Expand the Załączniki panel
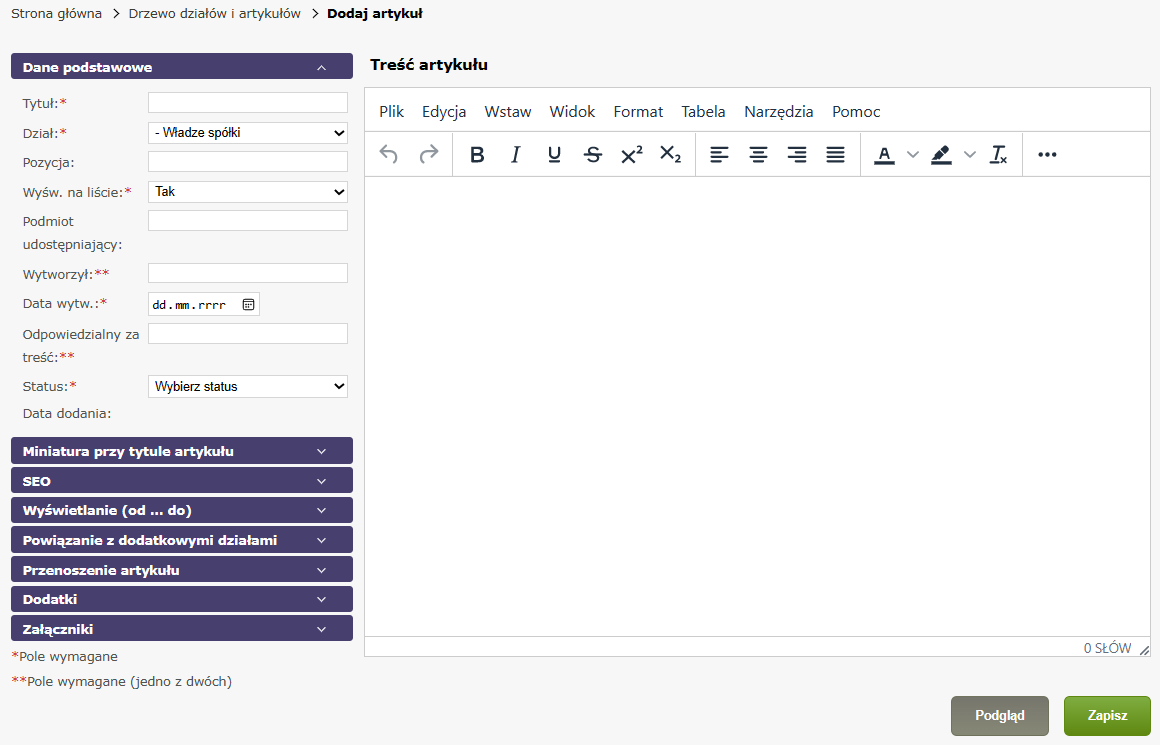Screen dimensions: 1160x745 tap(181, 629)
